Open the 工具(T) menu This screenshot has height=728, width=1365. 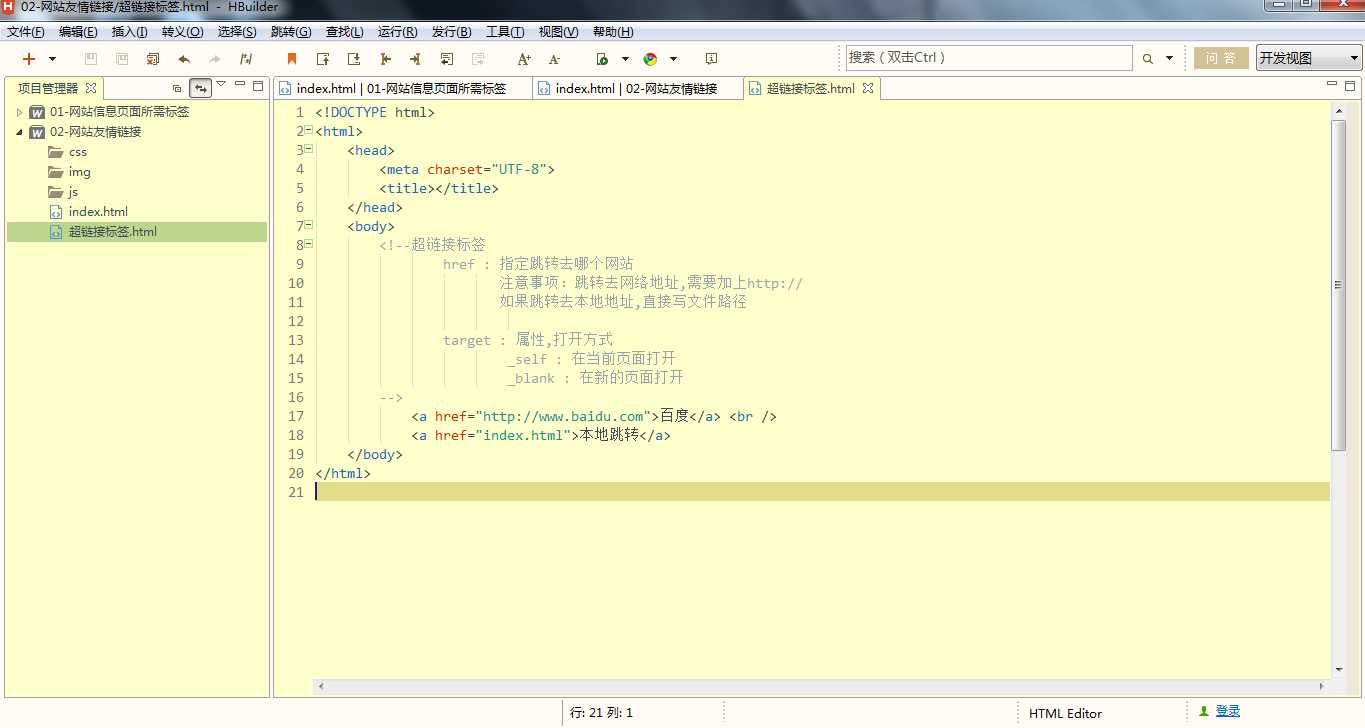point(505,32)
